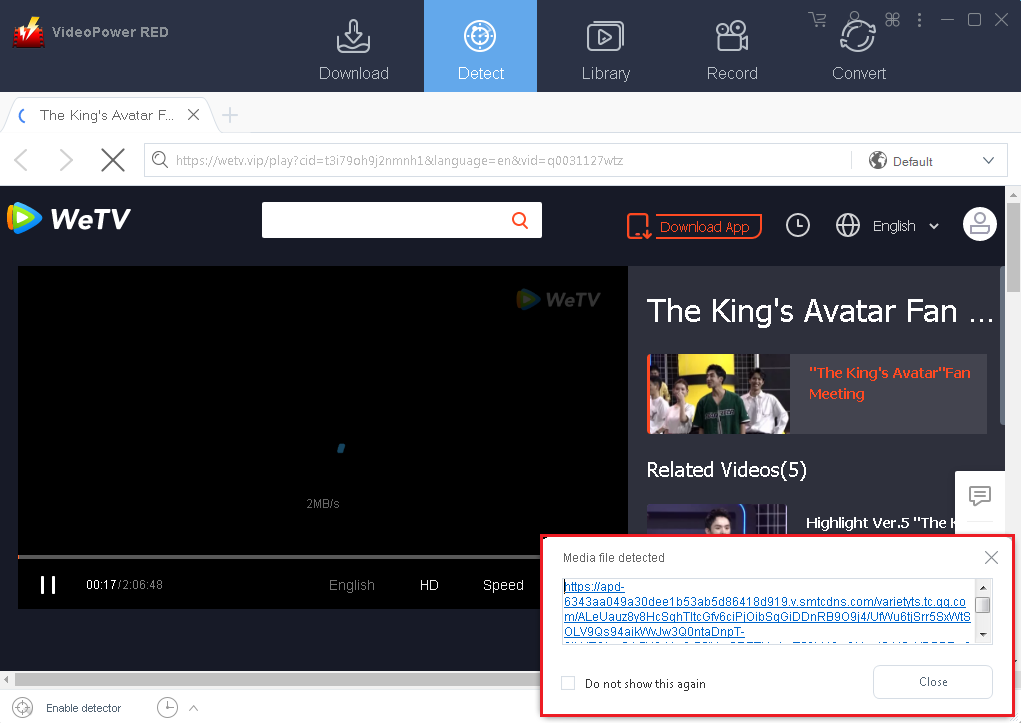Check Do not show this again
The height and width of the screenshot is (723, 1021).
click(x=568, y=683)
